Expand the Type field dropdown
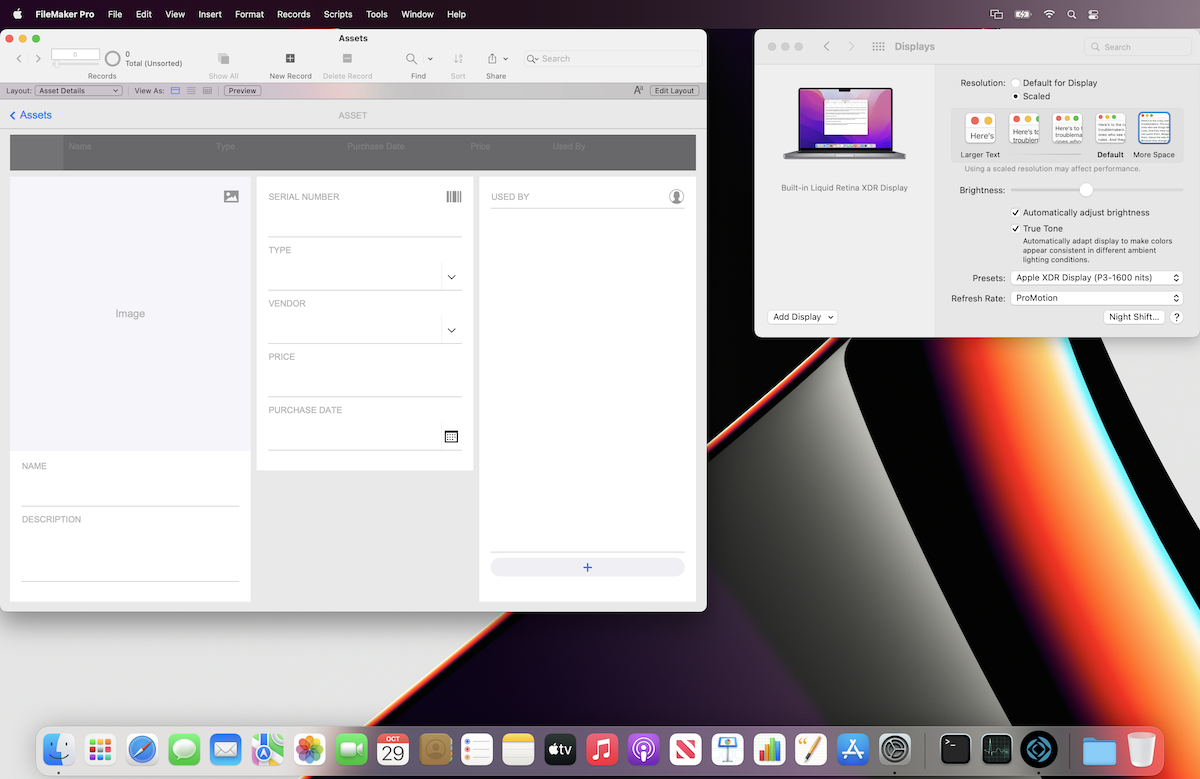 click(x=451, y=276)
